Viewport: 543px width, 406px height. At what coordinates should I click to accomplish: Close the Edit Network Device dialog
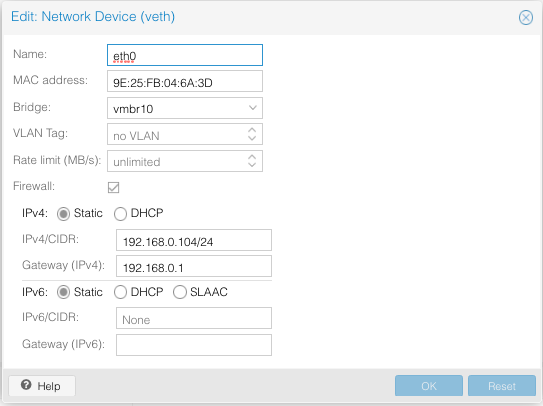(525, 17)
